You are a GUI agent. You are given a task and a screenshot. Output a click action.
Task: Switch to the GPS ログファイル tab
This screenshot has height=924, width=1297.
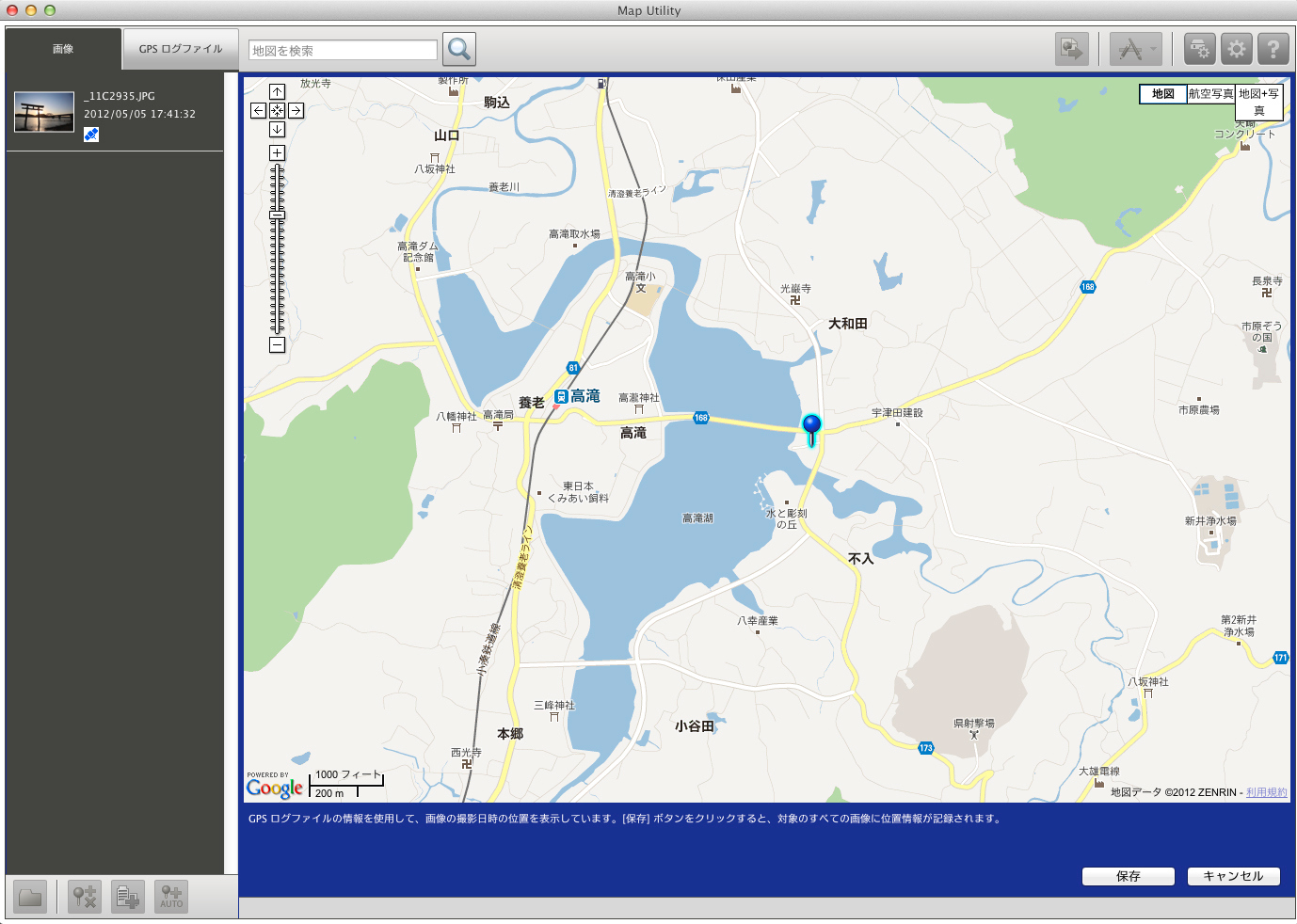(181, 49)
